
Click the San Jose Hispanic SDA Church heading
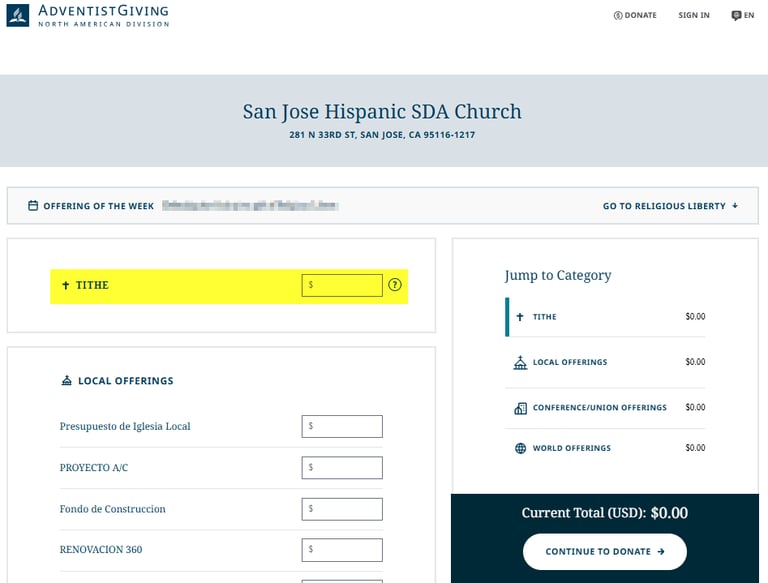tap(382, 112)
